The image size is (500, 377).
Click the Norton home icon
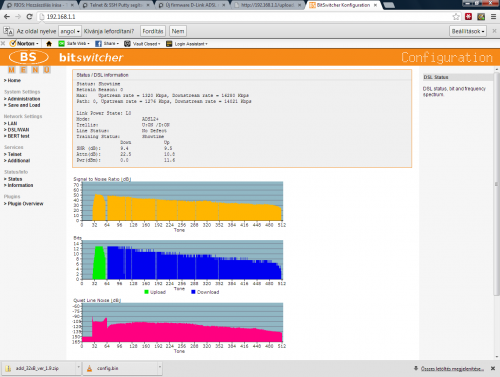(x=49, y=44)
